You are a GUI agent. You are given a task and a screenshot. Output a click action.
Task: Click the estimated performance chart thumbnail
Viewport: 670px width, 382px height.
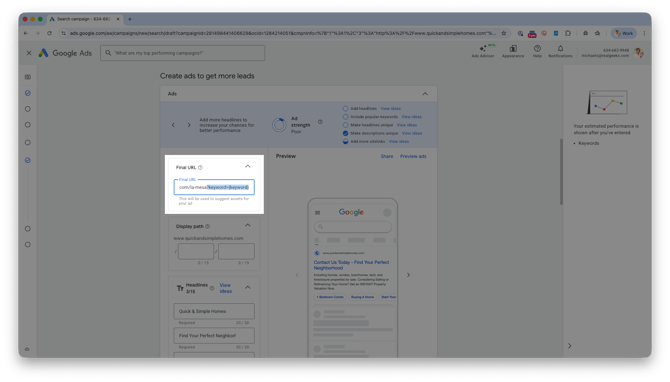click(607, 102)
